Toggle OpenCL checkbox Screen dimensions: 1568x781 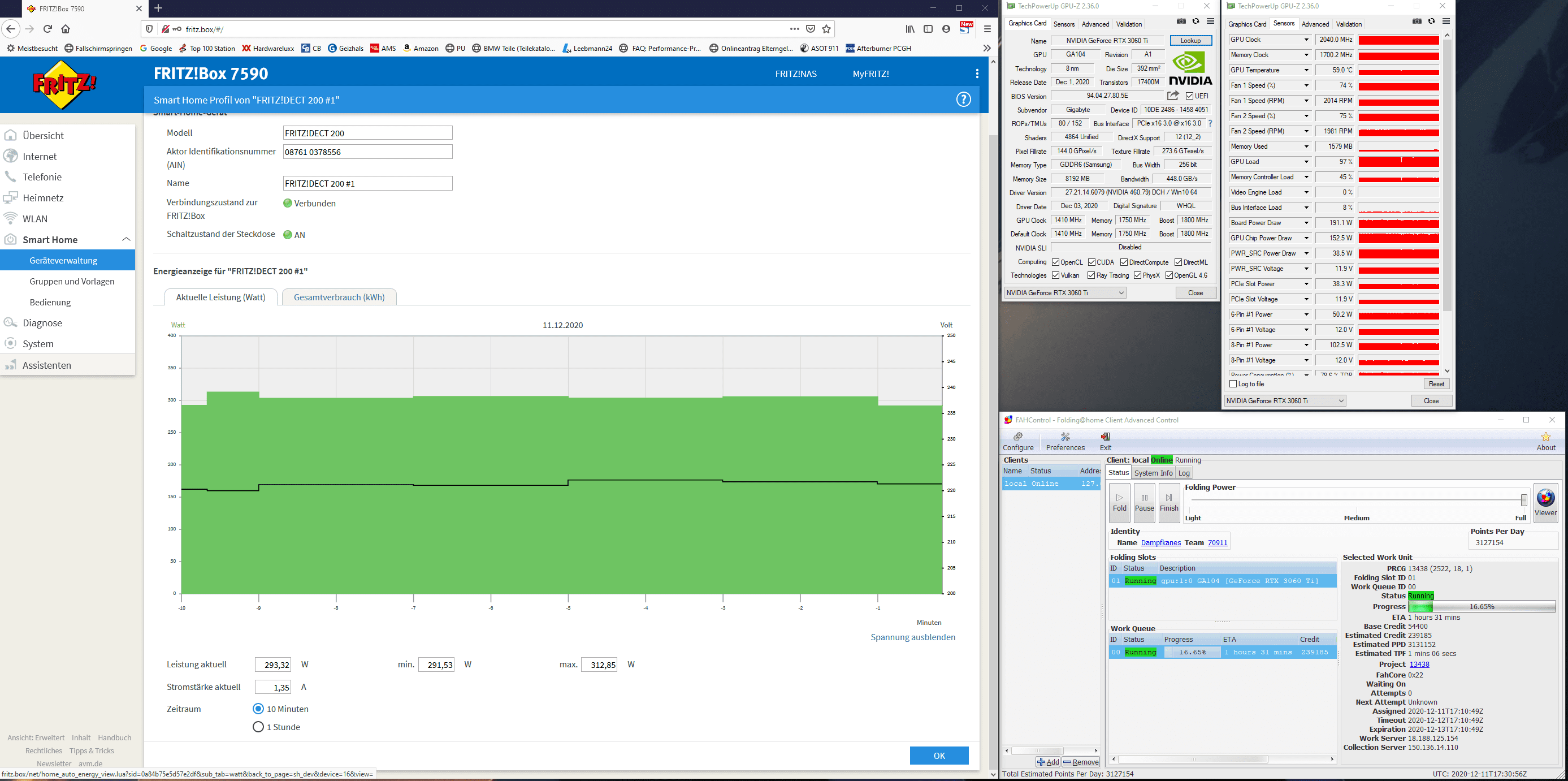(1055, 262)
